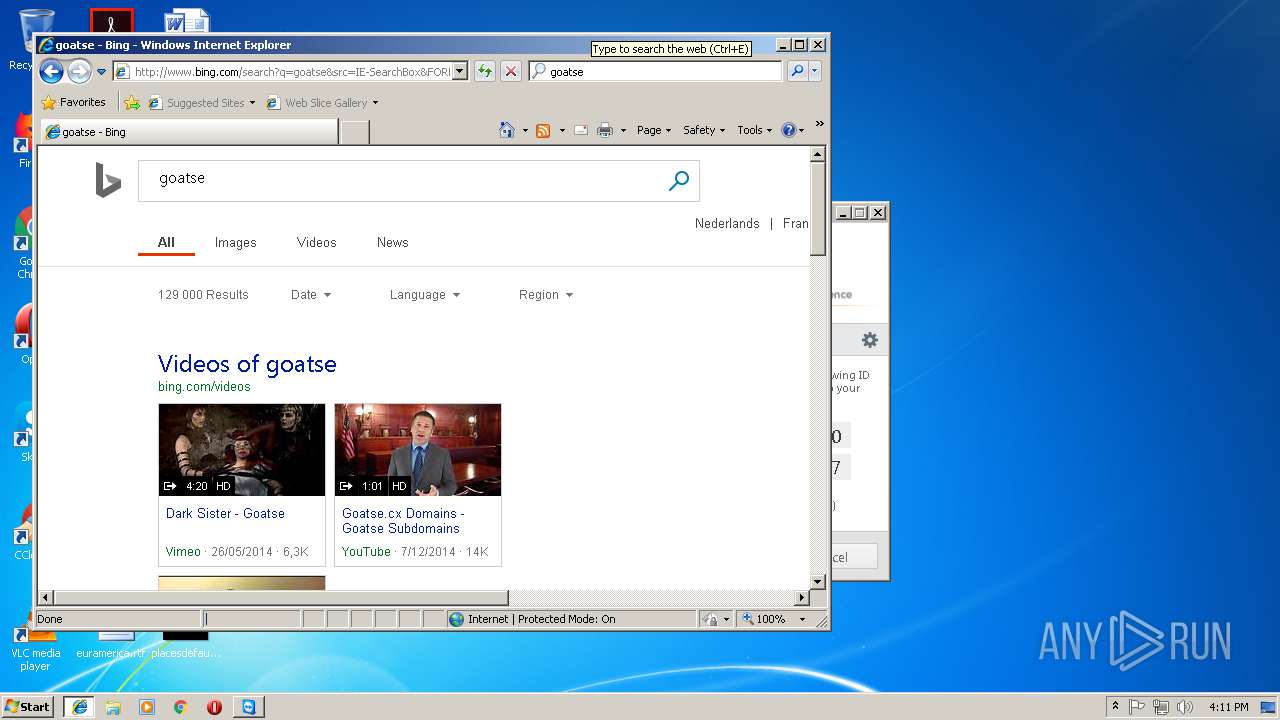The height and width of the screenshot is (720, 1280).
Task: Select the goatse - Bing tab
Action: tap(188, 132)
